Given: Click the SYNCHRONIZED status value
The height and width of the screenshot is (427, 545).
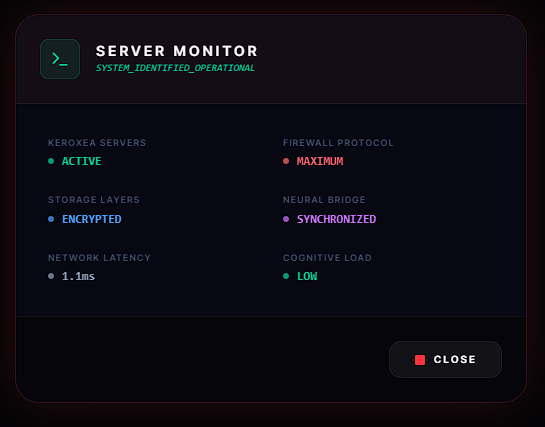Looking at the screenshot, I should point(336,219).
